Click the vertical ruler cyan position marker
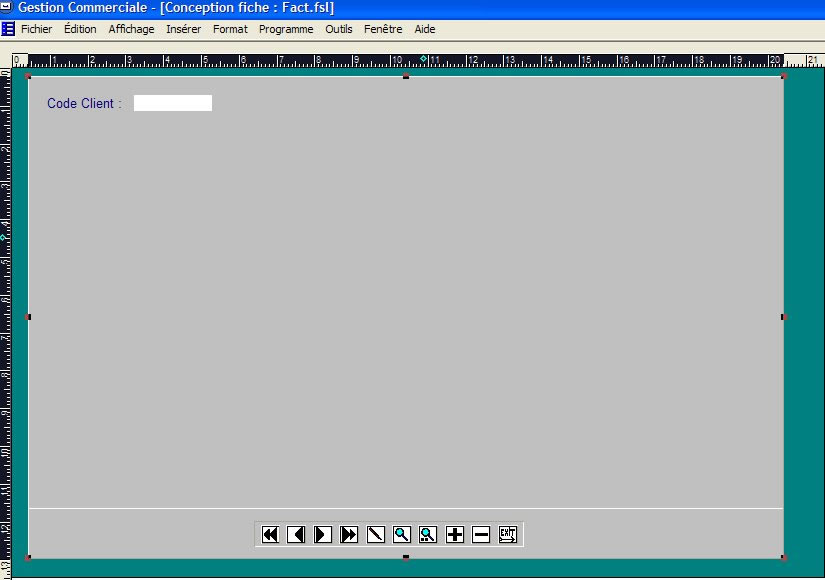This screenshot has width=825, height=580. (3, 238)
